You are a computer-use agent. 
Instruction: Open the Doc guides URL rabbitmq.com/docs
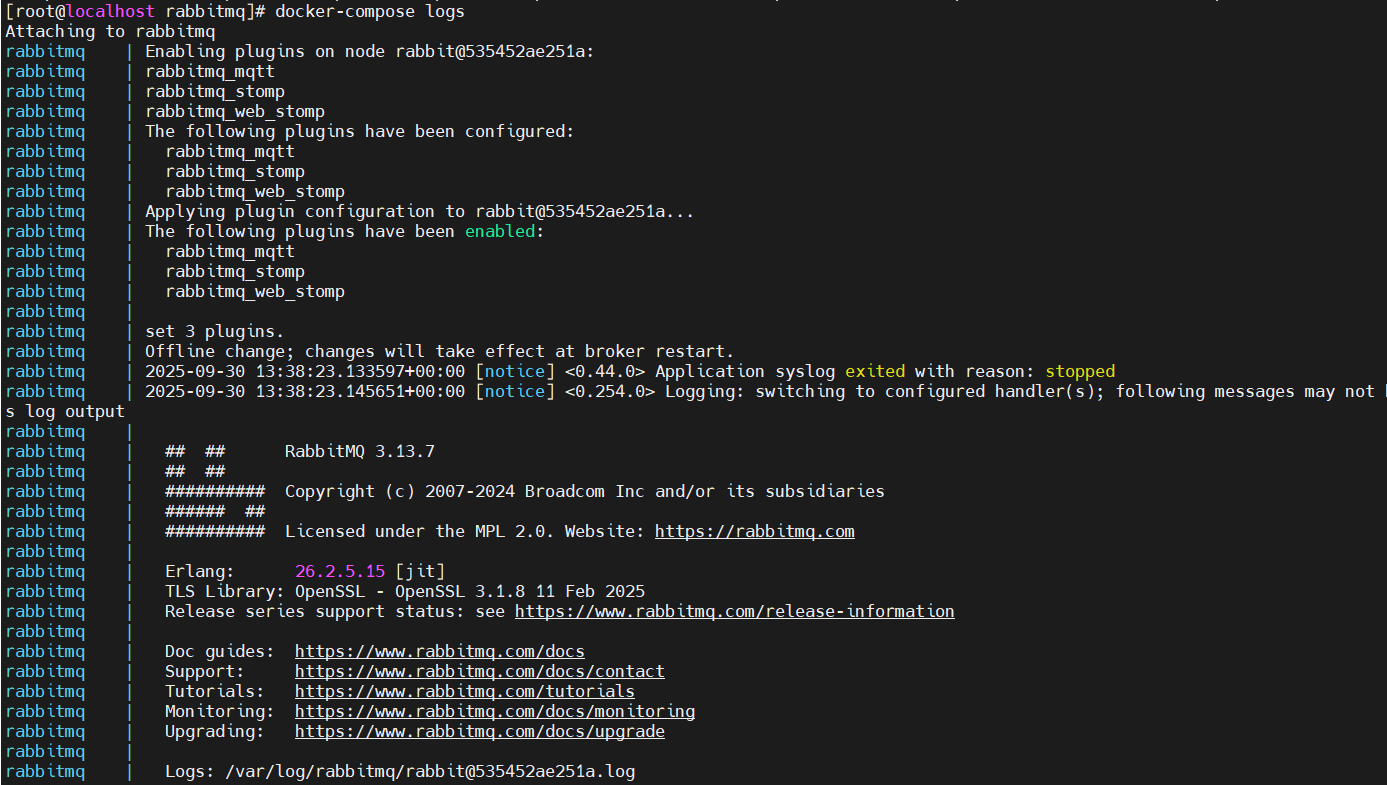[439, 651]
